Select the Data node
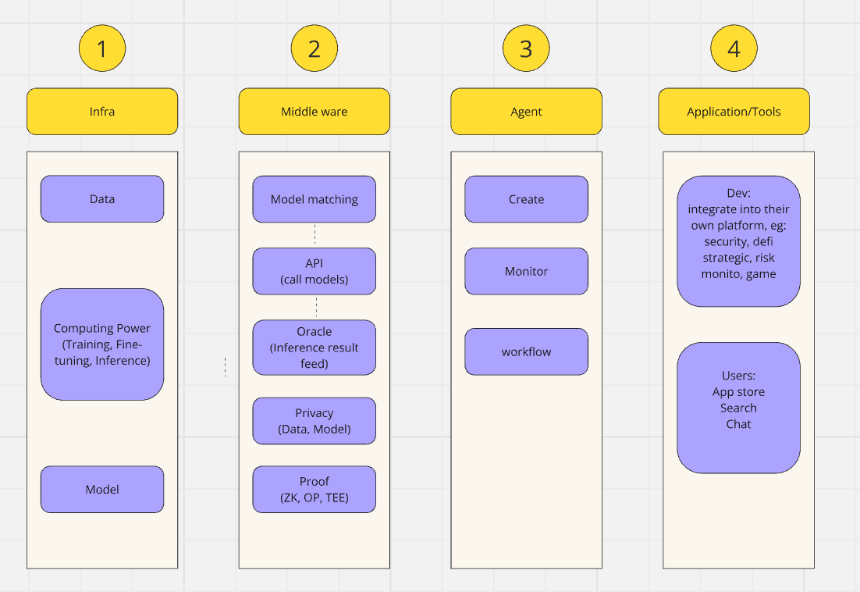Viewport: 860px width, 592px height. pos(102,199)
